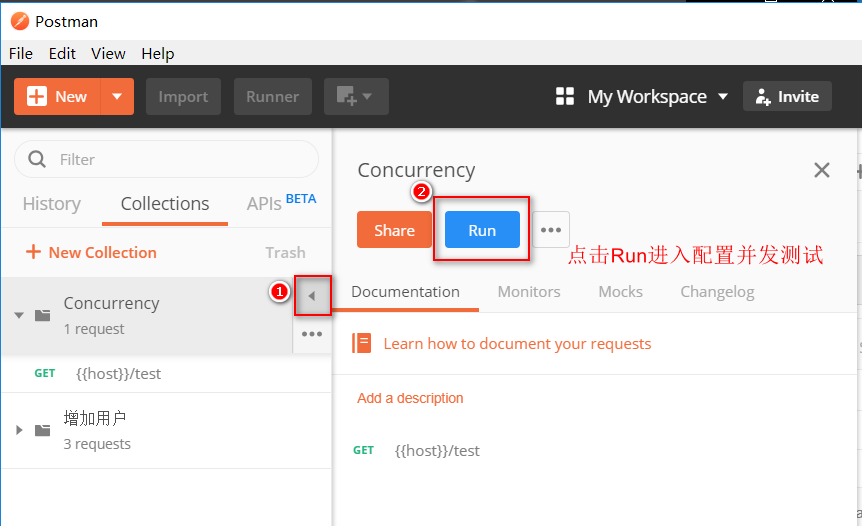The height and width of the screenshot is (526, 862).
Task: Open the Help menu
Action: tap(158, 54)
